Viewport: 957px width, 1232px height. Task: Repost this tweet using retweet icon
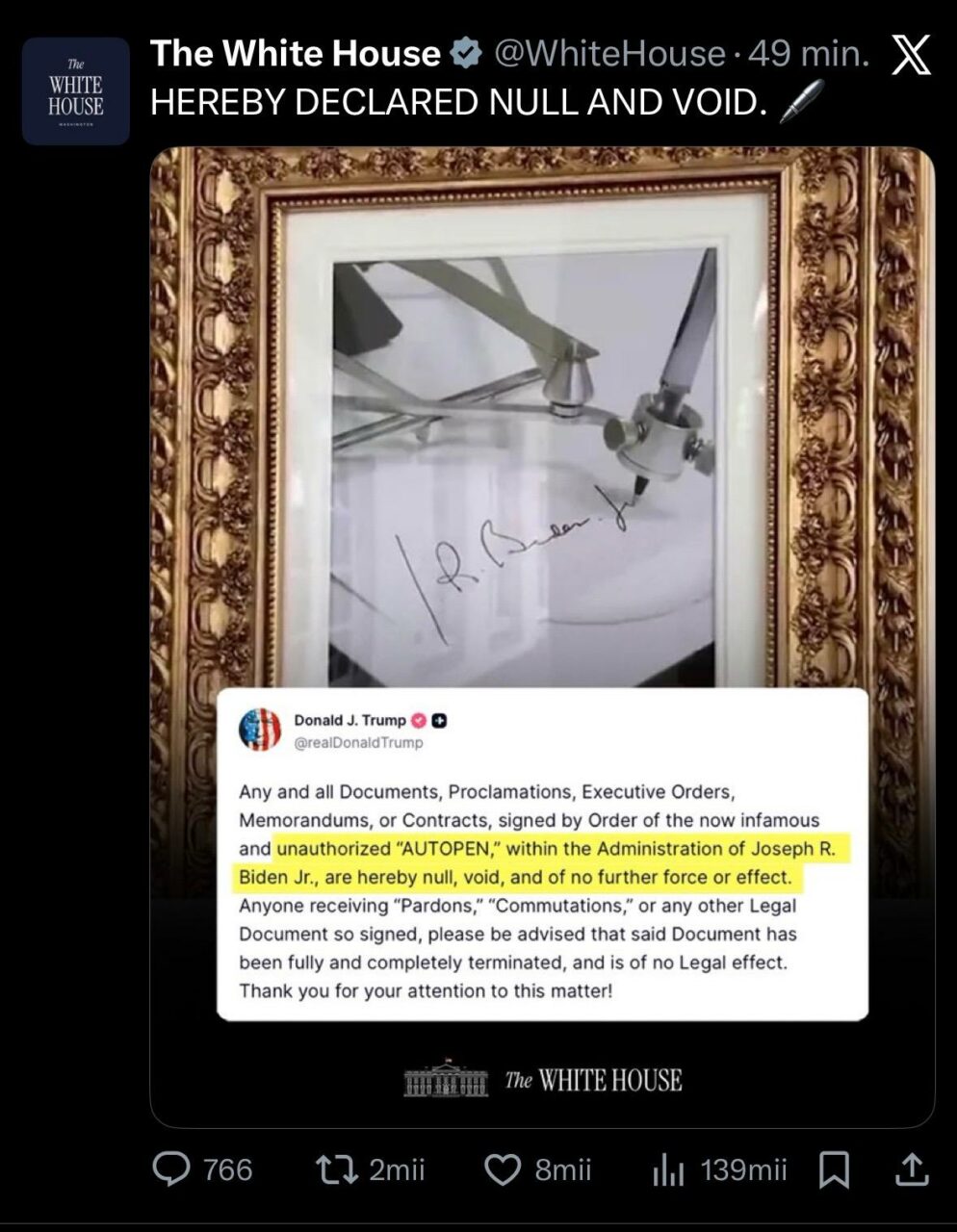pyautogui.click(x=336, y=1169)
